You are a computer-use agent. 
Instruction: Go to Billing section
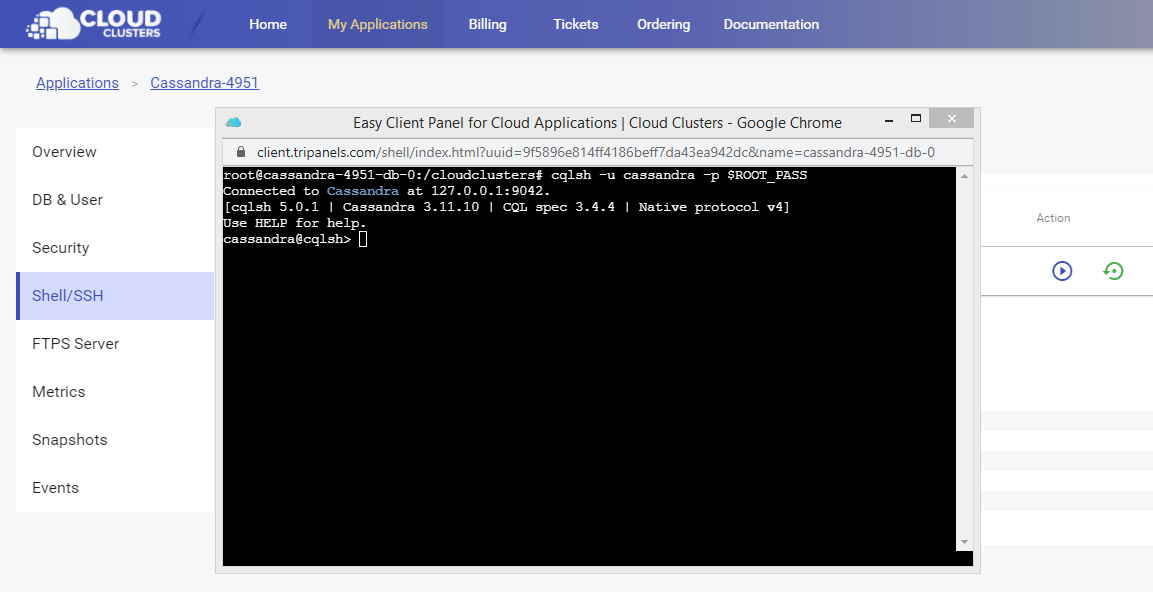point(488,24)
